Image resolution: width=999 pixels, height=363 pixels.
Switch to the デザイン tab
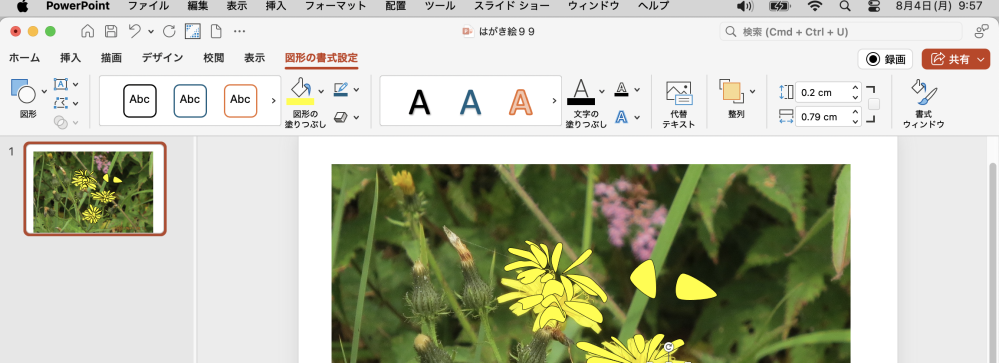click(162, 58)
